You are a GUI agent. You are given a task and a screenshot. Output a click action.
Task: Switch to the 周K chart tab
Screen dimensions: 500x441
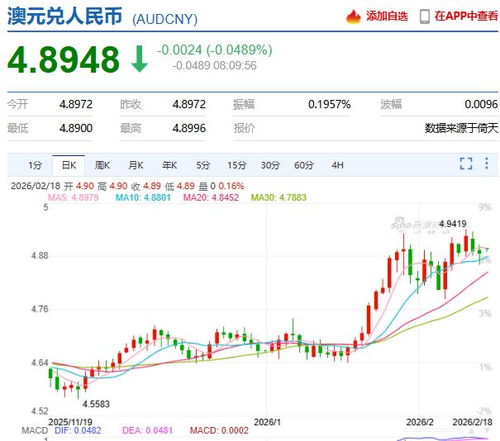102,165
